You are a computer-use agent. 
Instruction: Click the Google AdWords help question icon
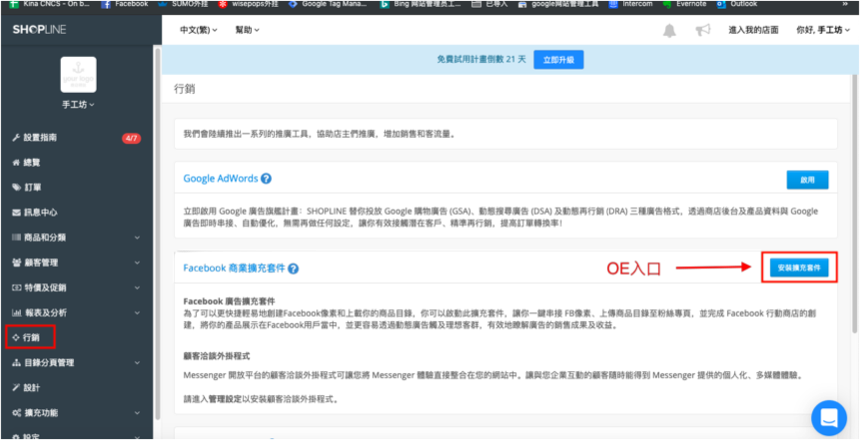coord(266,179)
